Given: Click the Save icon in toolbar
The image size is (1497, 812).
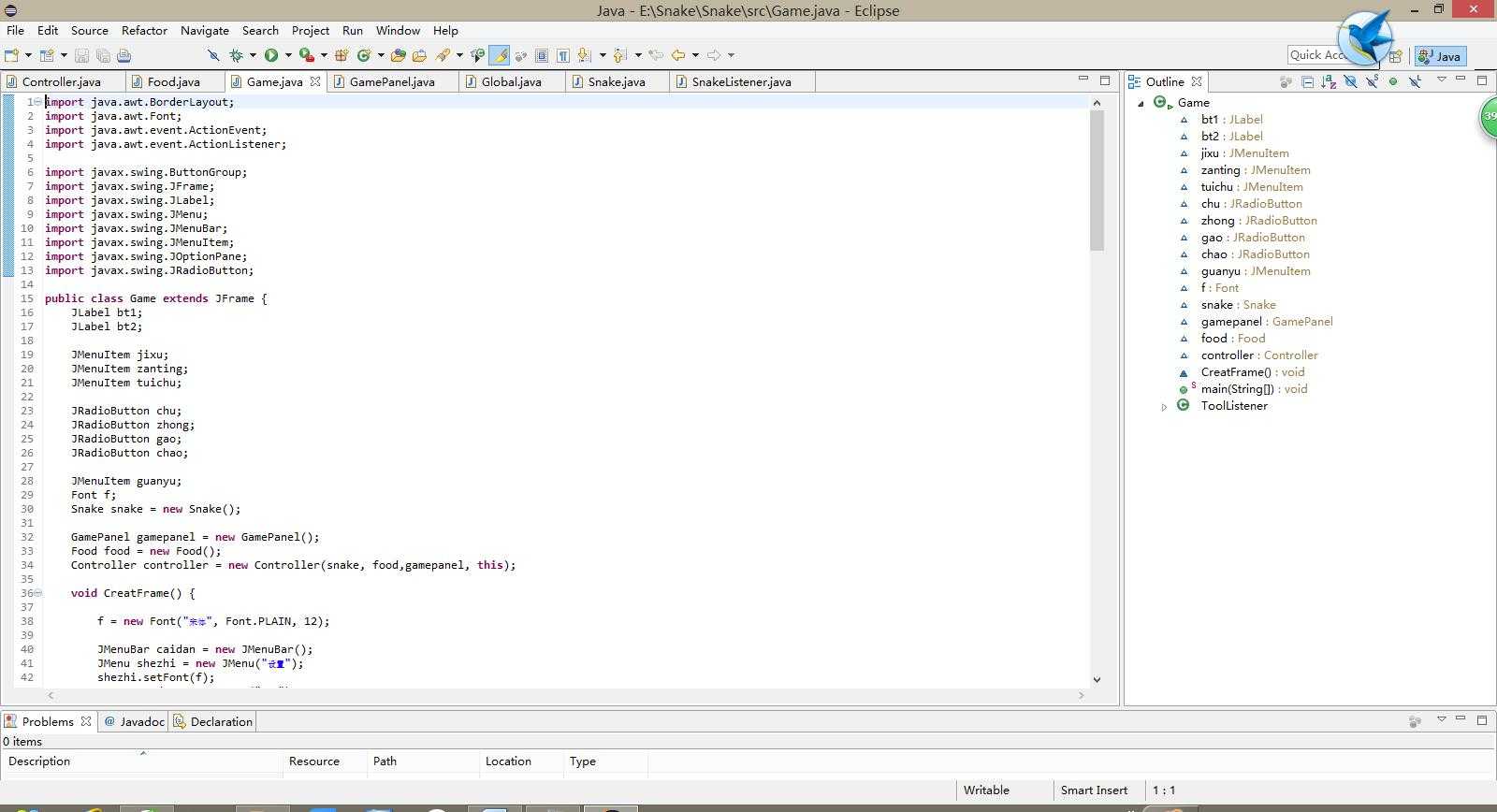Looking at the screenshot, I should coord(81,55).
